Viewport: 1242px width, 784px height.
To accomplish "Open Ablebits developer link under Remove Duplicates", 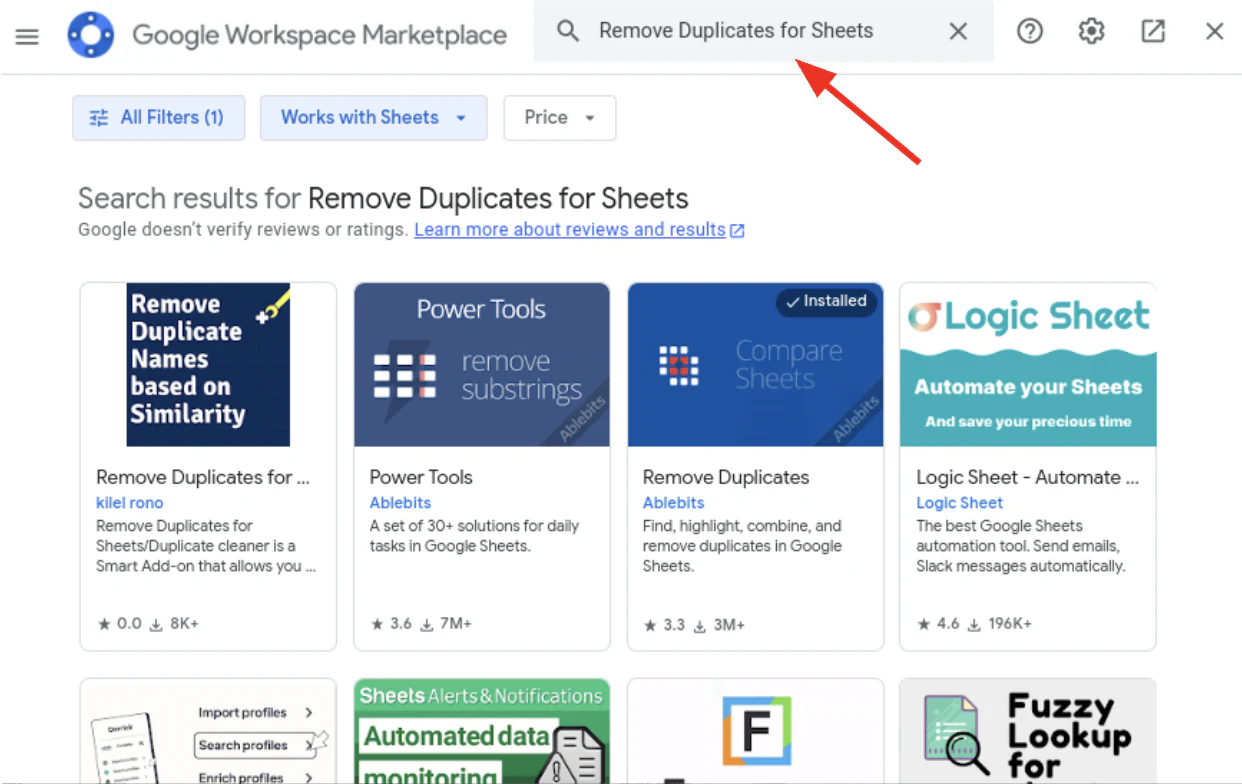I will coord(673,503).
